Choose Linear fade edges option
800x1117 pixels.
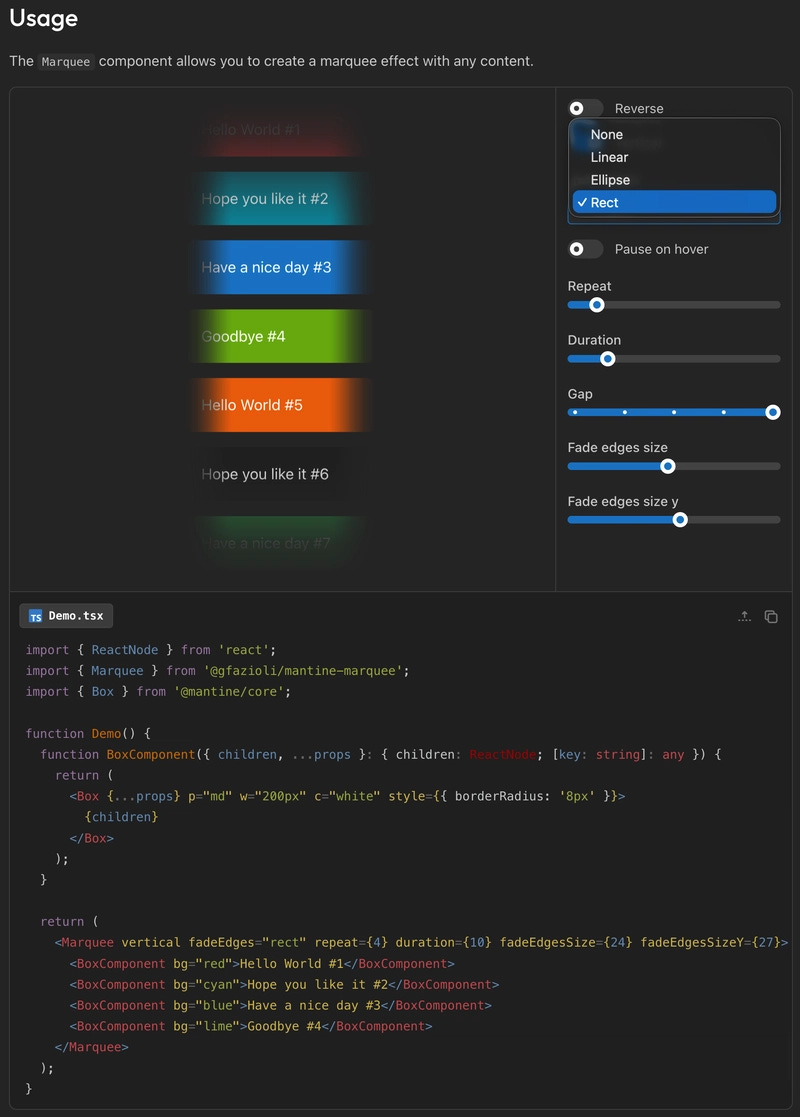674,157
